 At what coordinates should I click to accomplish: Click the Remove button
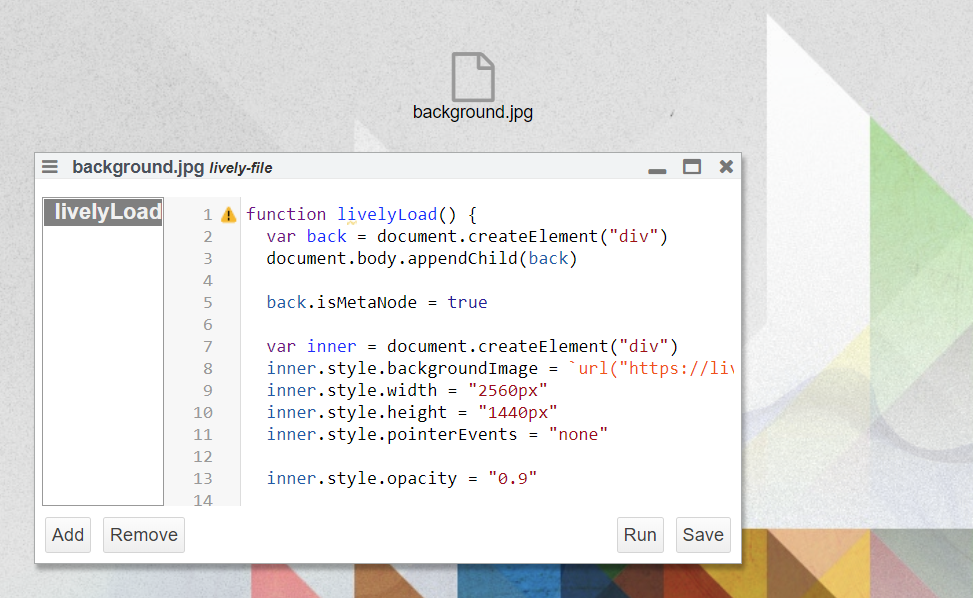coord(144,535)
